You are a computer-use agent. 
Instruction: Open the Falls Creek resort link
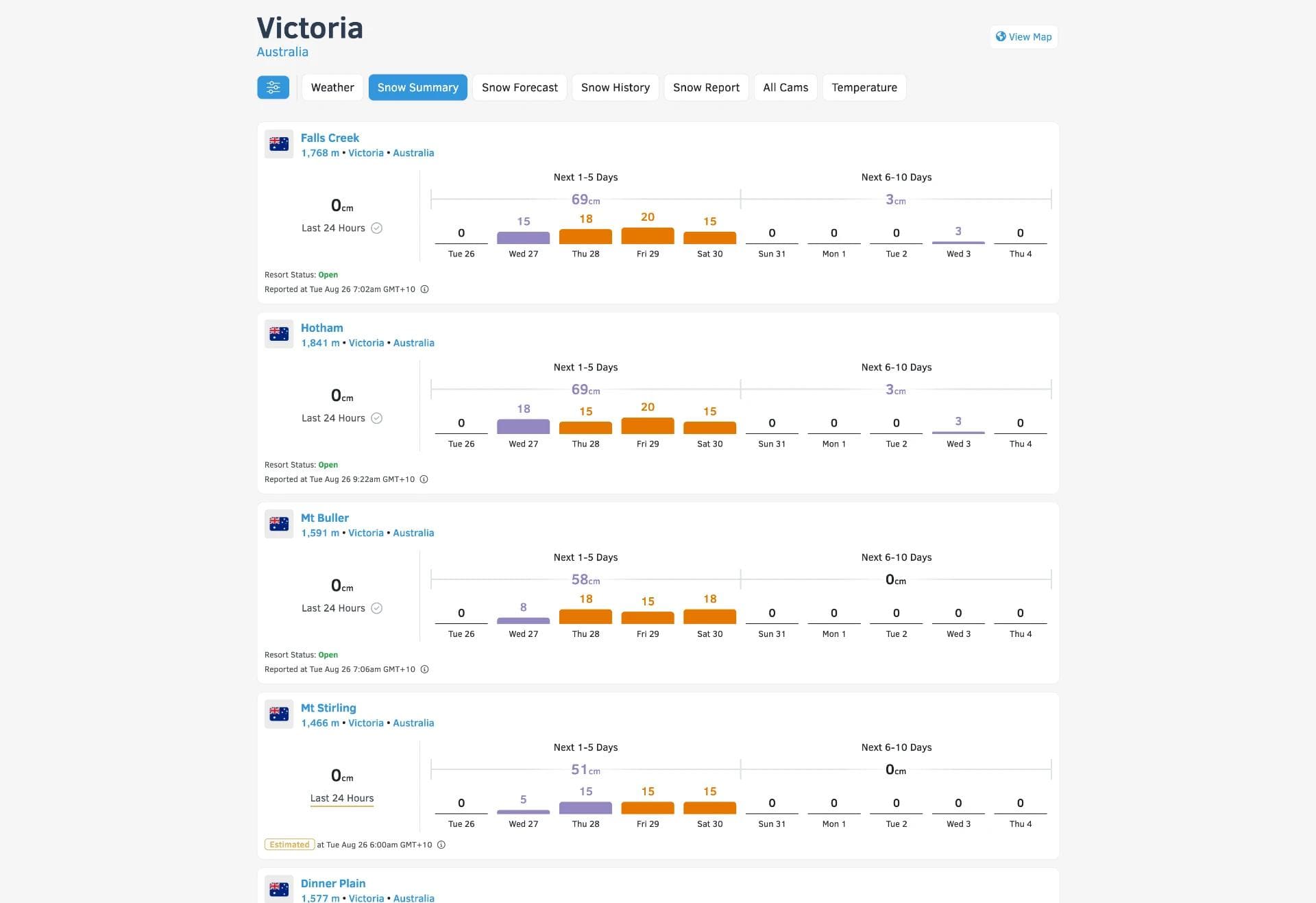pos(330,138)
